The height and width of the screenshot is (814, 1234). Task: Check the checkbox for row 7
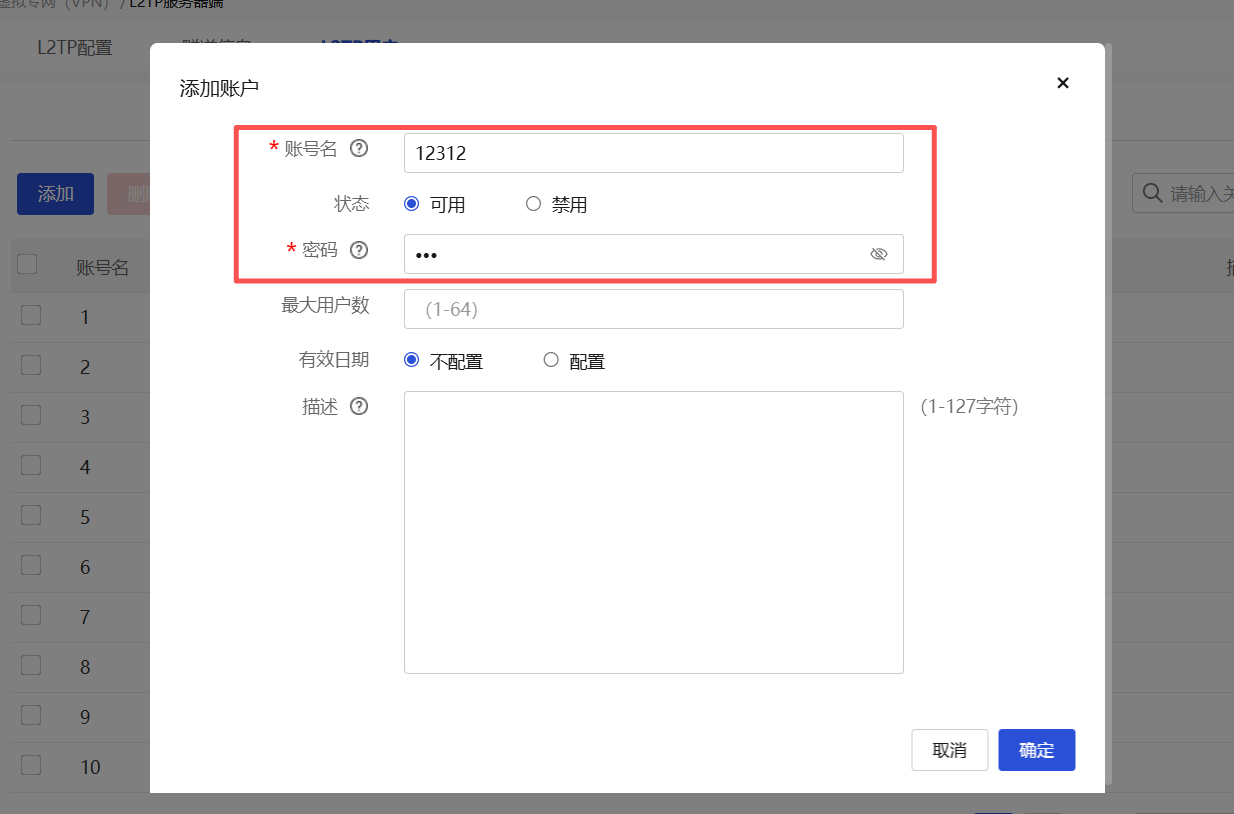coord(31,615)
